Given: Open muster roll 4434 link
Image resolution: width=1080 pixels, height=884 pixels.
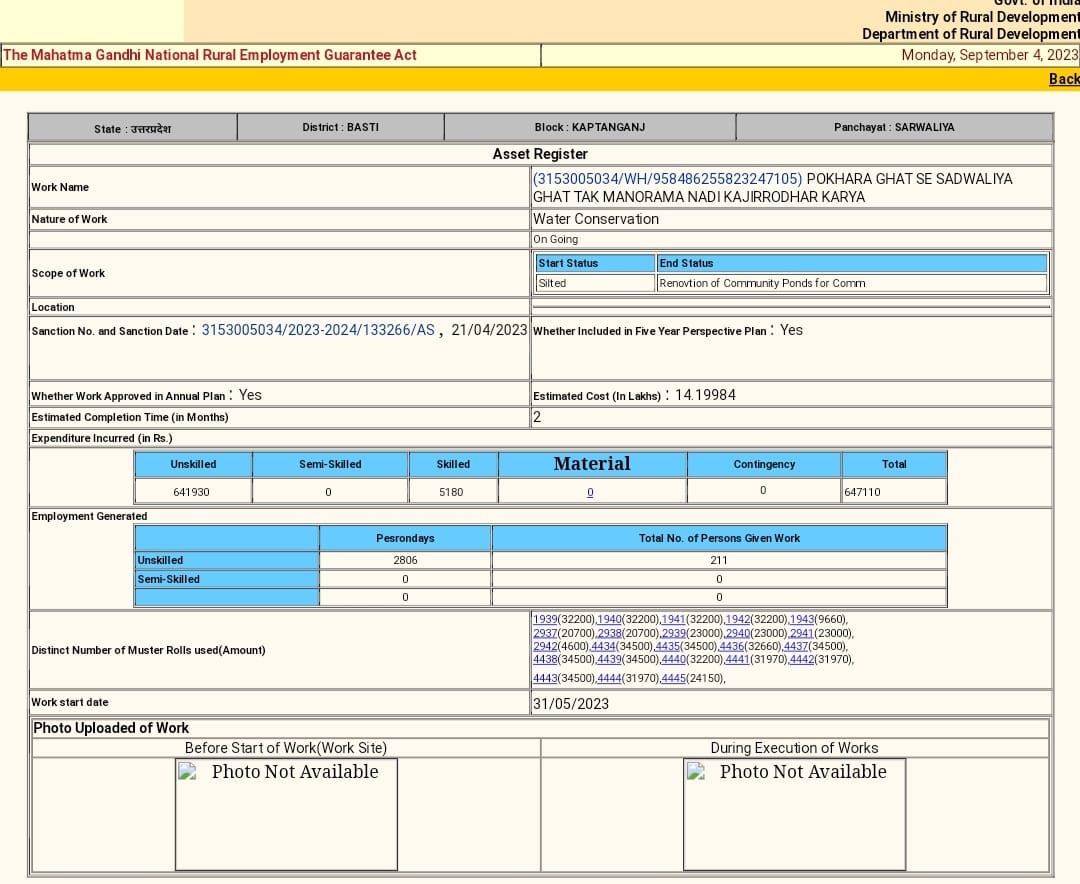Looking at the screenshot, I should pyautogui.click(x=603, y=646).
